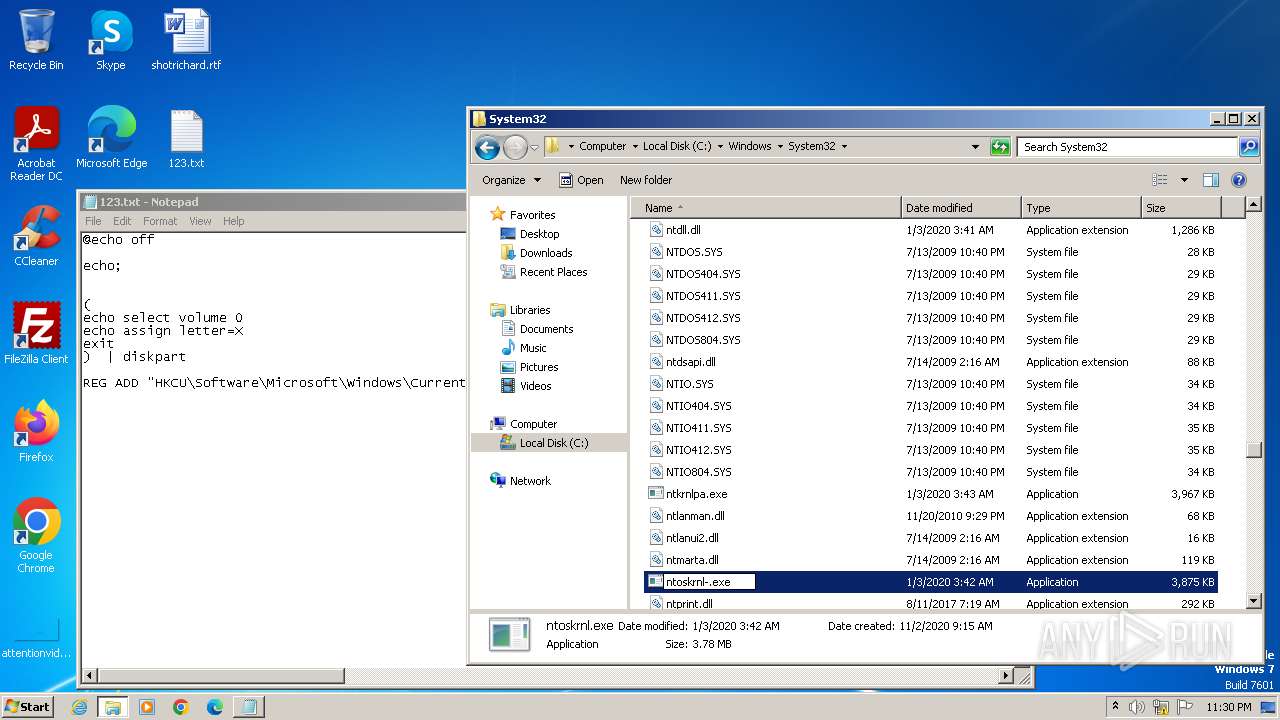The image size is (1280, 720).
Task: Toggle the preview pane button
Action: [x=1211, y=180]
